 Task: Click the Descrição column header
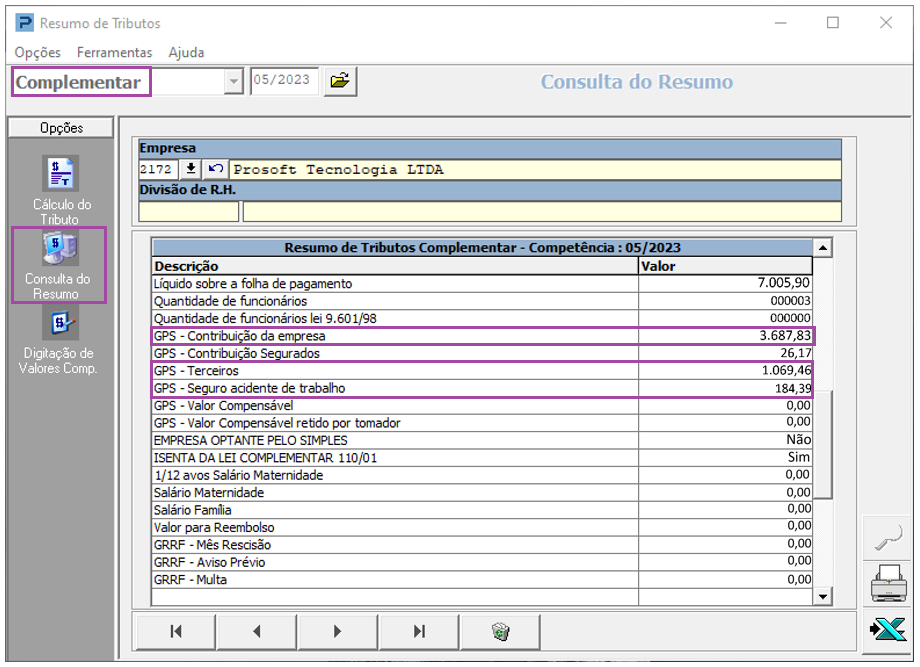pos(395,266)
